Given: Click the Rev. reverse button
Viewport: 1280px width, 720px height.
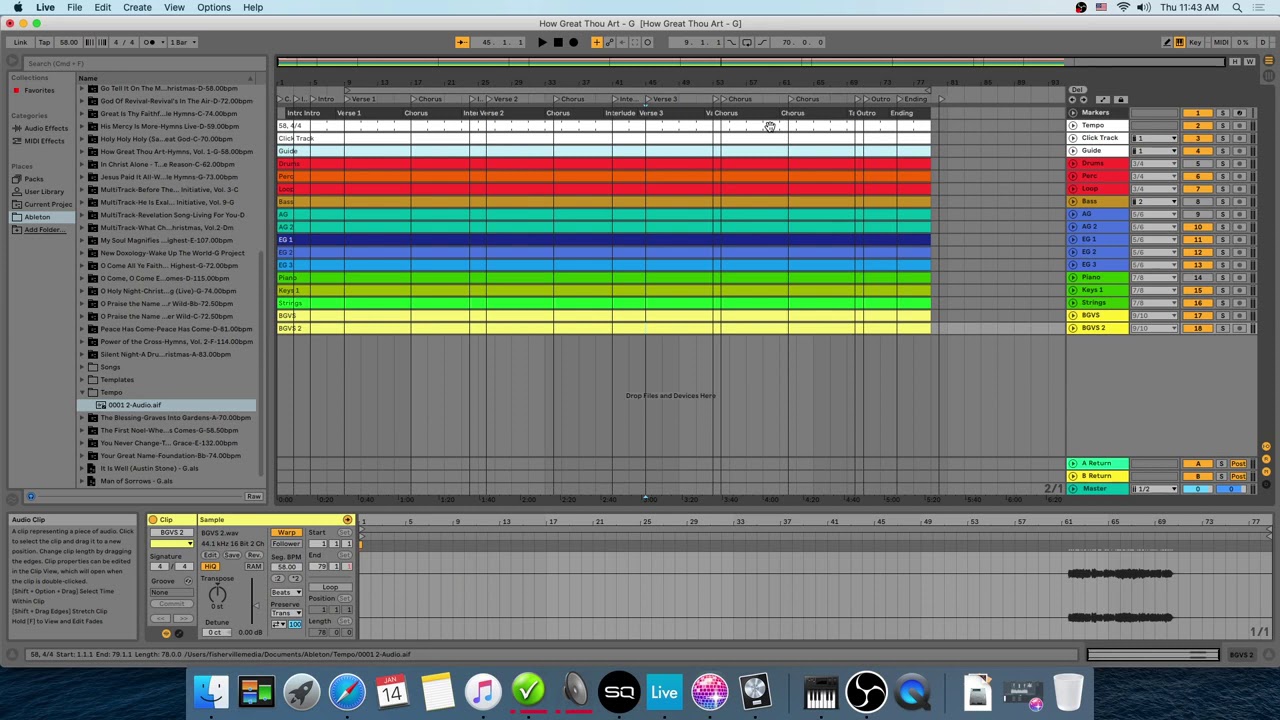Looking at the screenshot, I should coord(254,555).
